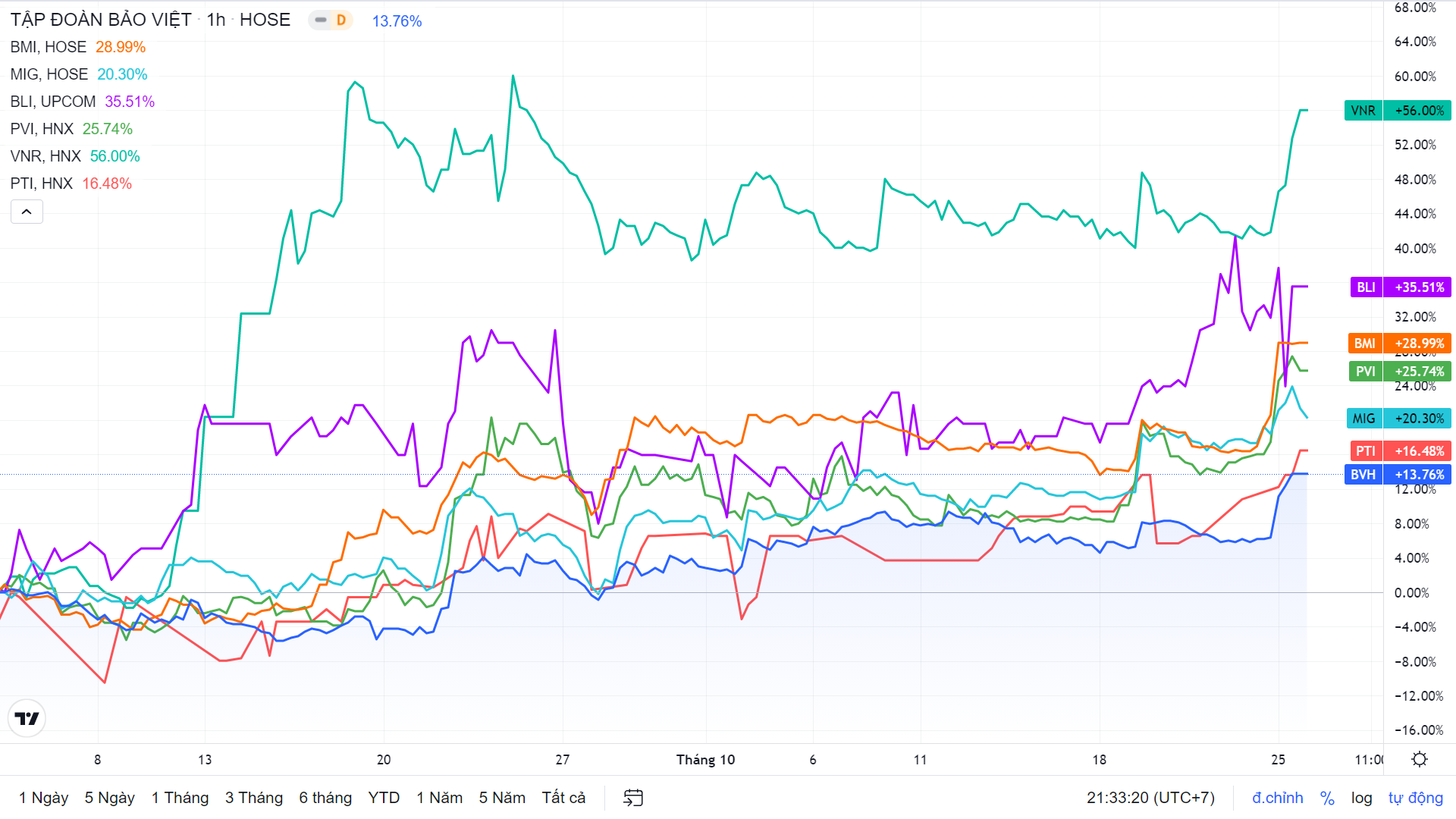Image resolution: width=1456 pixels, height=819 pixels.
Task: Click the BLI +35.51% price label
Action: click(x=1400, y=287)
